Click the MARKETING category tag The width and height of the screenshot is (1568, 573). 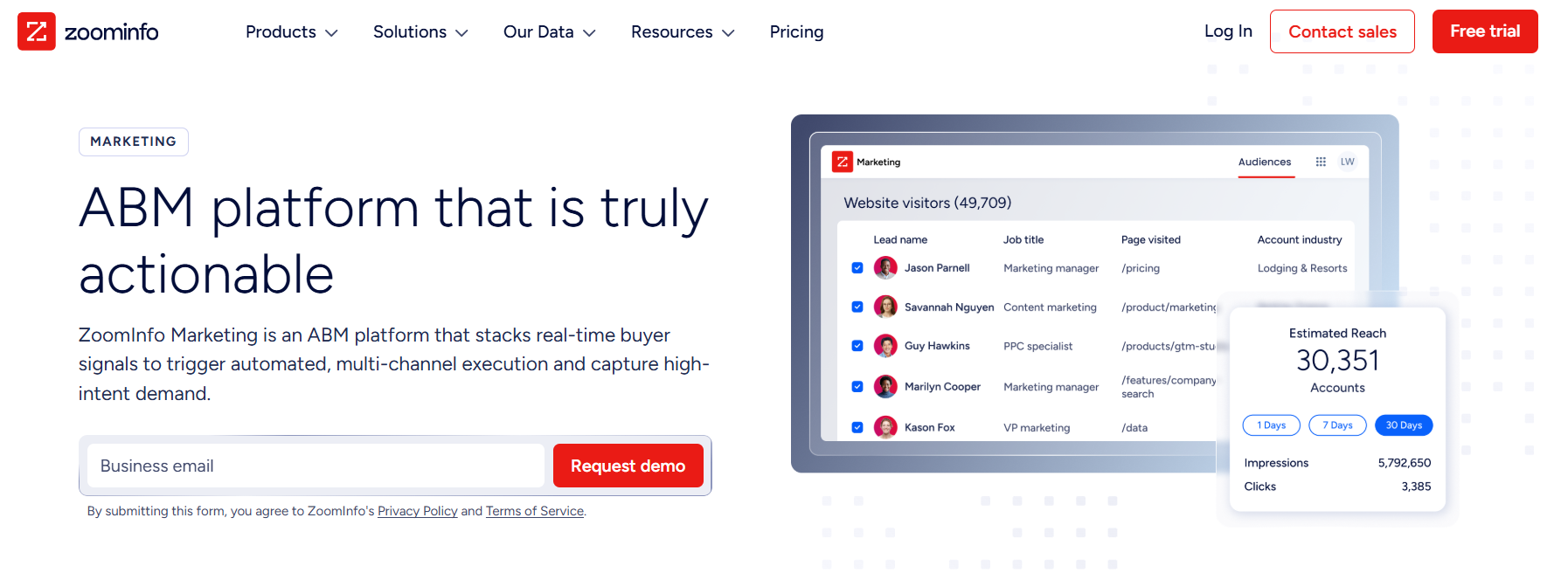click(x=134, y=142)
